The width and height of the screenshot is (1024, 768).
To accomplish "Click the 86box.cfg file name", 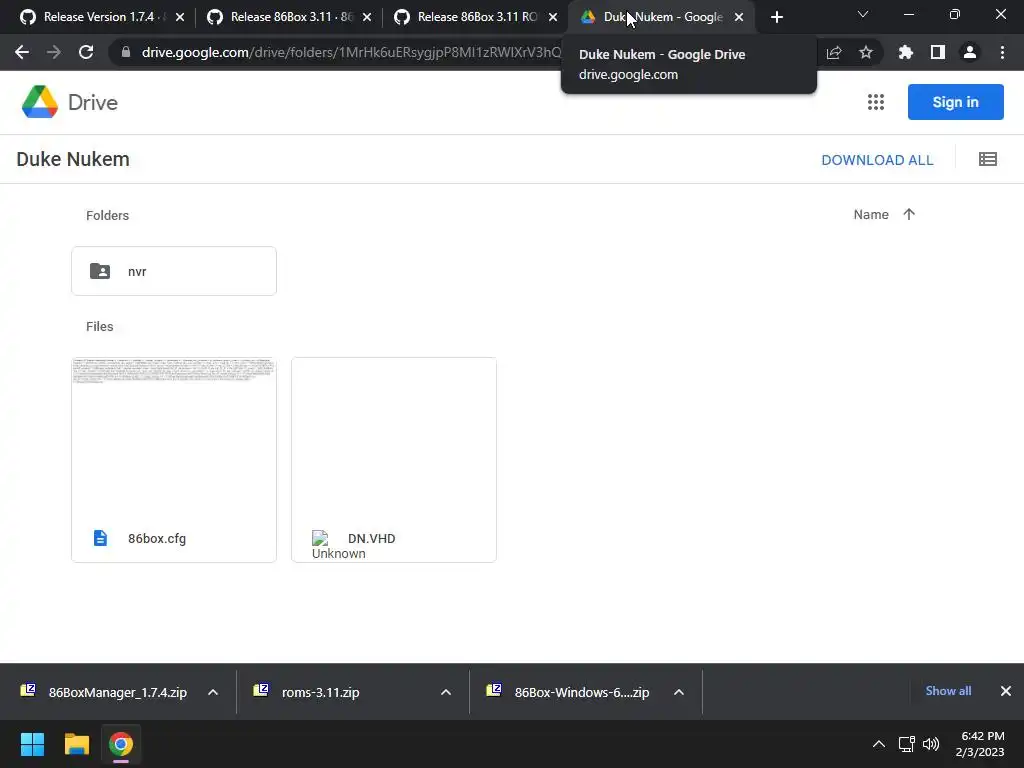I will pyautogui.click(x=157, y=539).
